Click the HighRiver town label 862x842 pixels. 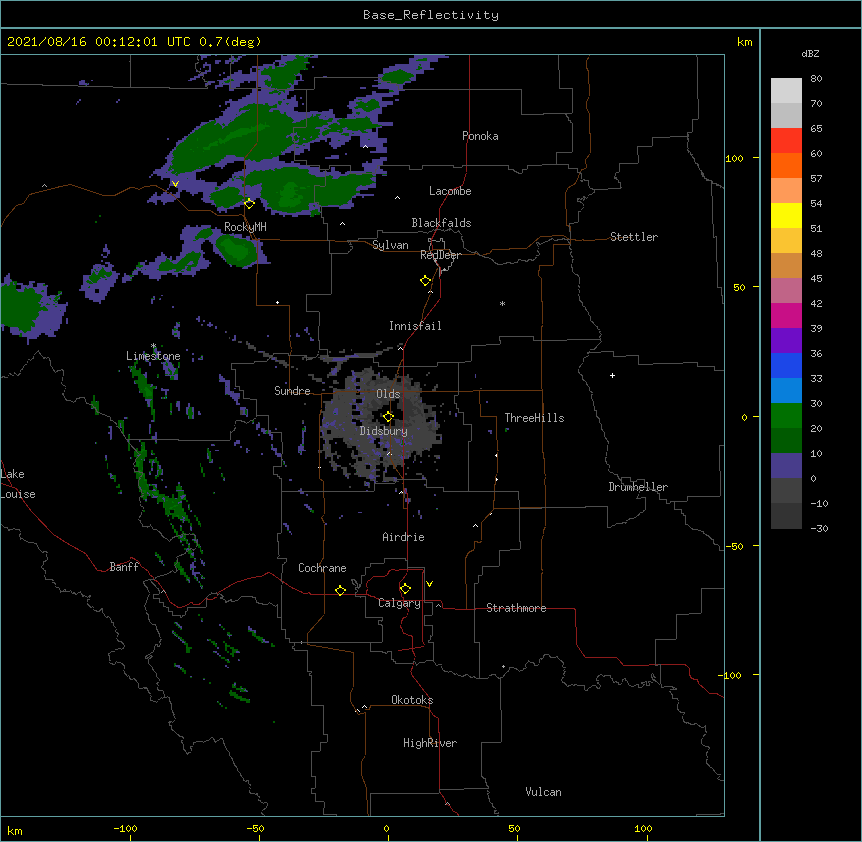coord(430,743)
